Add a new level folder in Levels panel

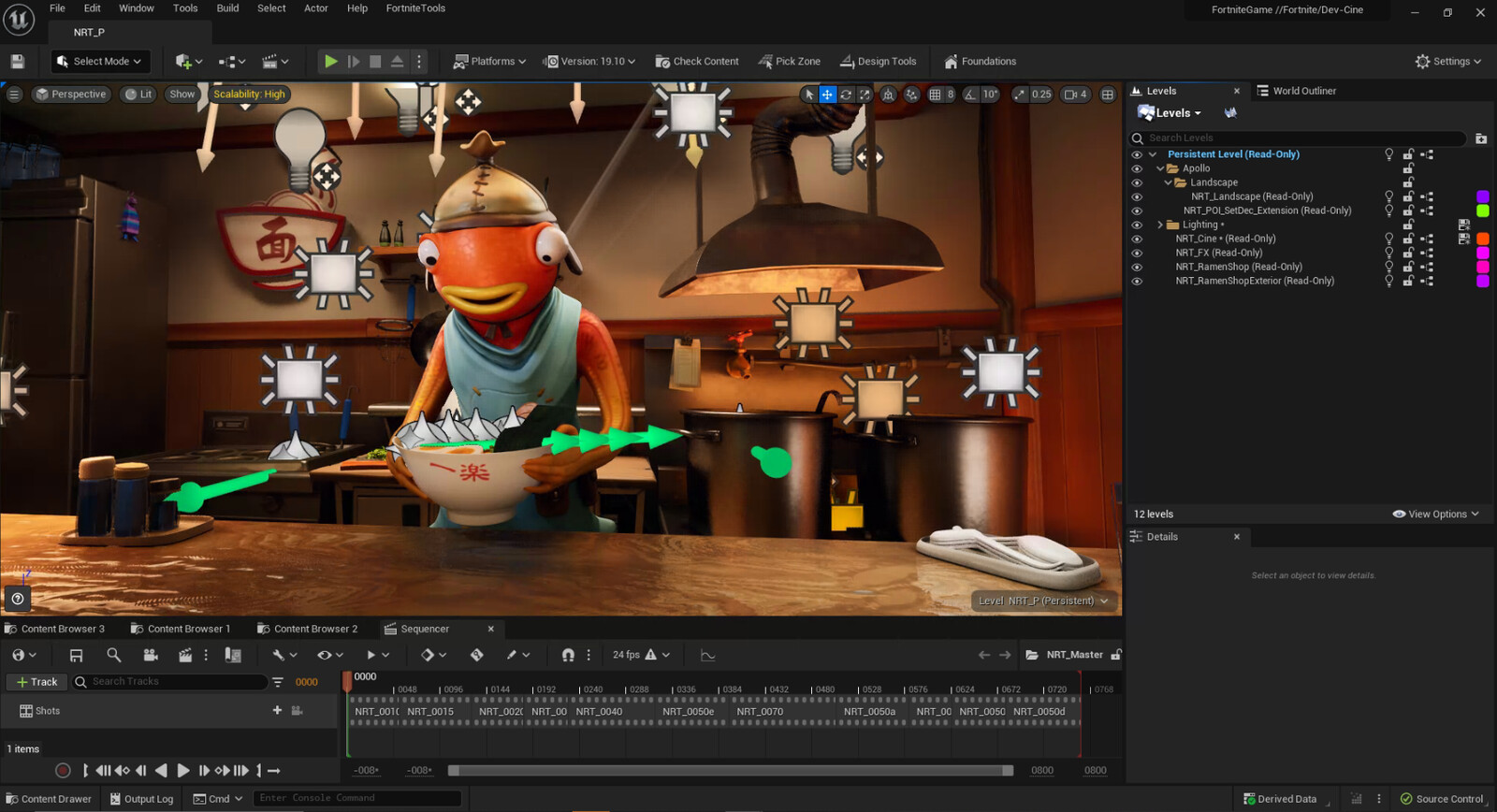click(x=1481, y=138)
